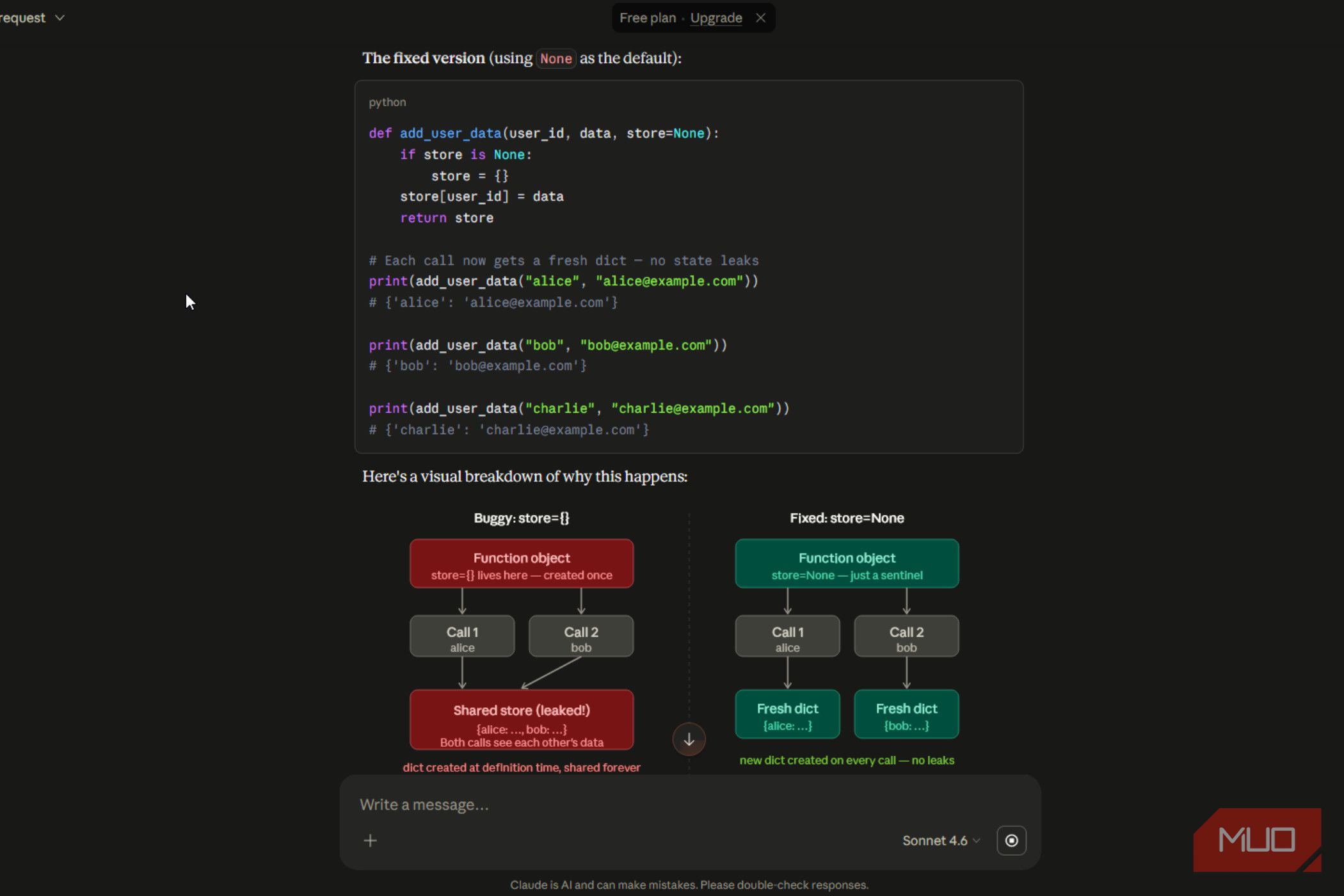1344x896 pixels.
Task: Expand the conversation title dropdown chevron
Action: click(60, 18)
